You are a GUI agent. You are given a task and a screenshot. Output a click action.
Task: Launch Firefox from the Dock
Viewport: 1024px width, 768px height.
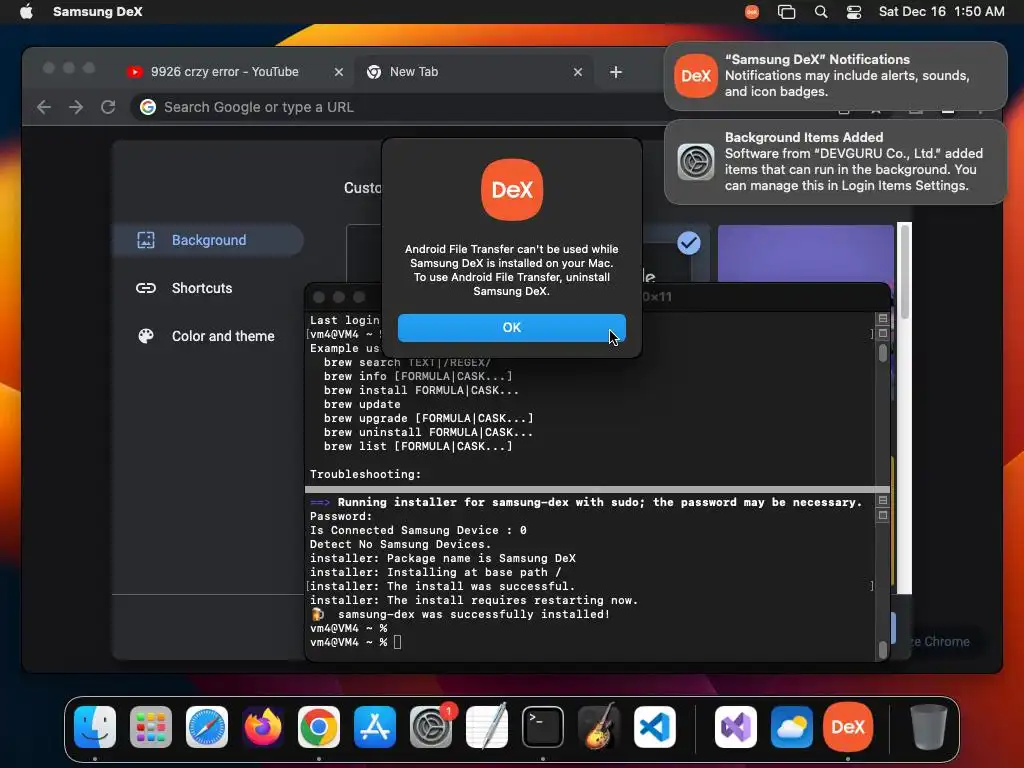coord(263,726)
